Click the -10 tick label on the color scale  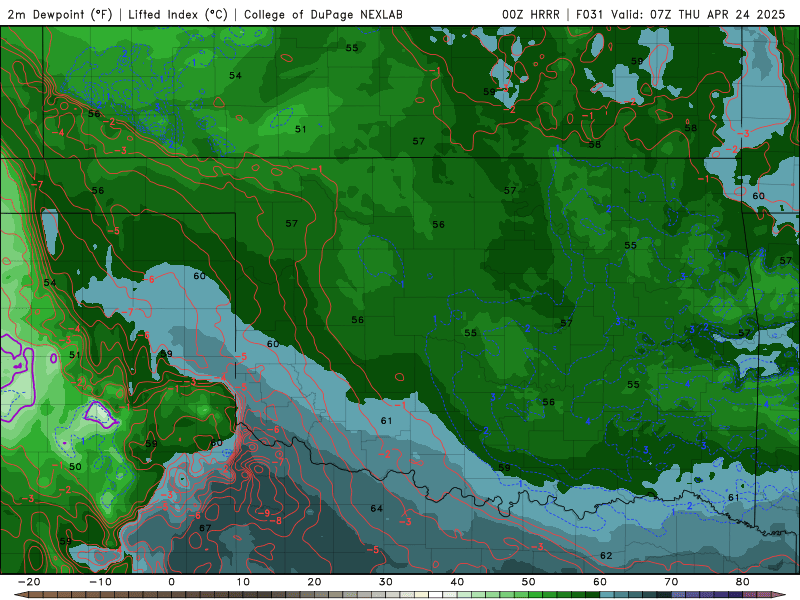100,582
